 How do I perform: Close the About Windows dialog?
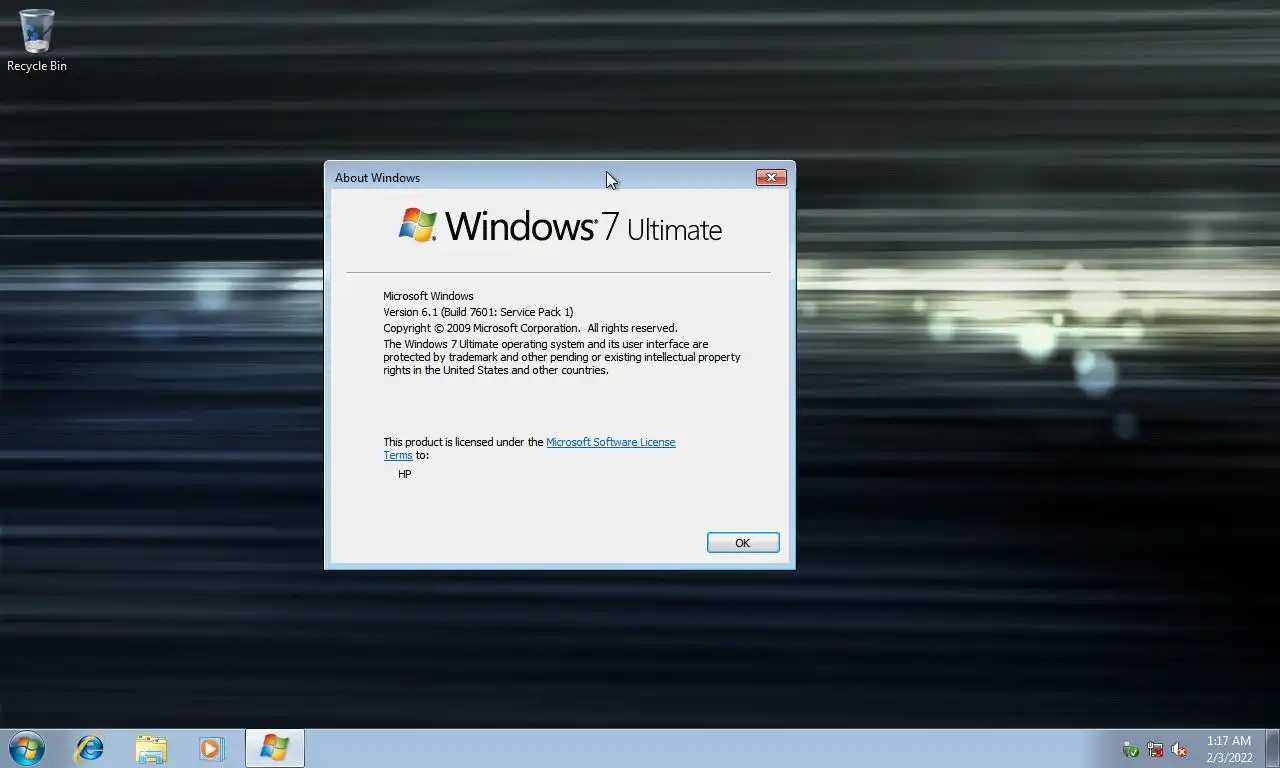pos(771,177)
